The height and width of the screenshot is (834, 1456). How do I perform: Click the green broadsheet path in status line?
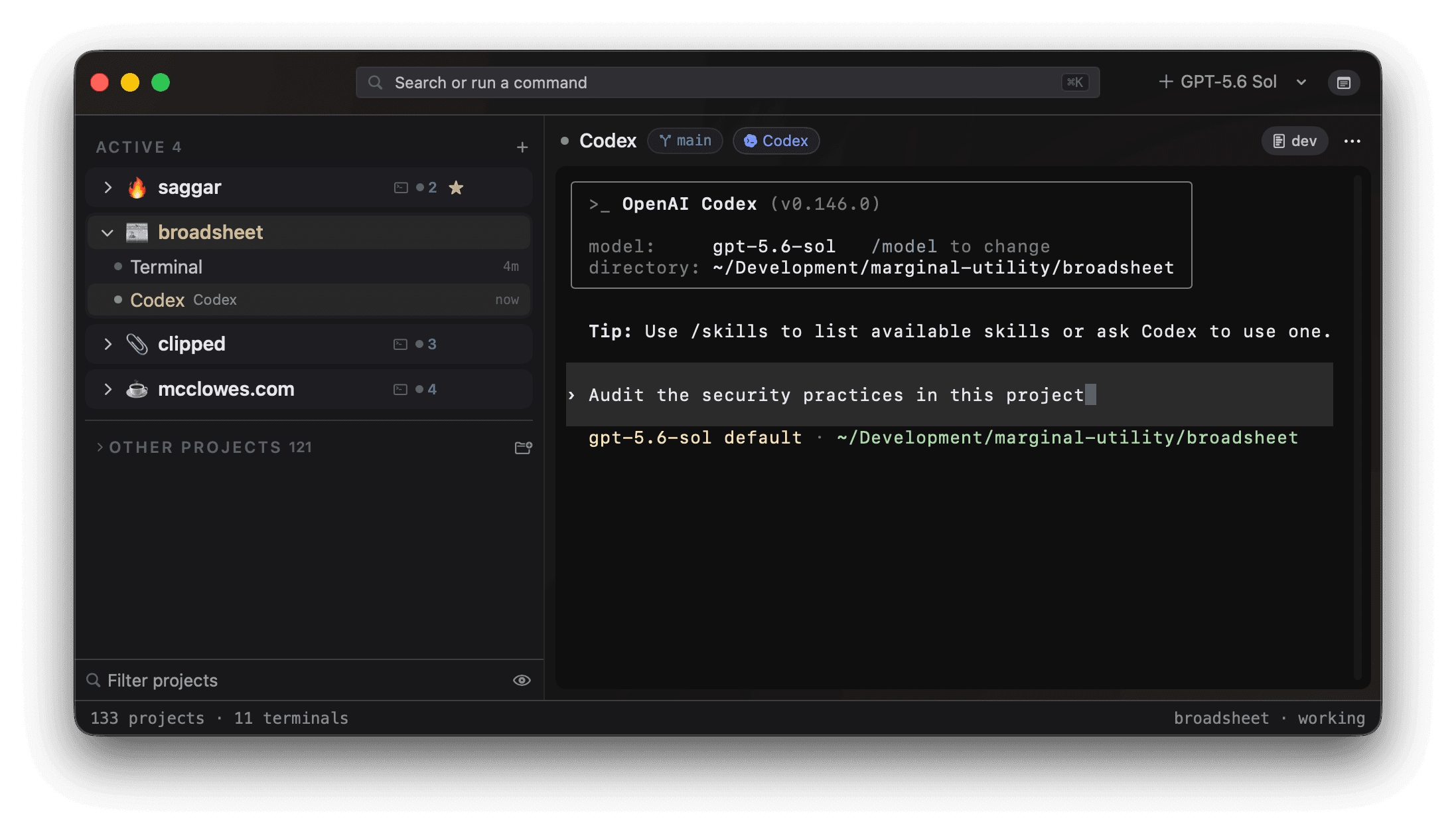pos(1068,438)
